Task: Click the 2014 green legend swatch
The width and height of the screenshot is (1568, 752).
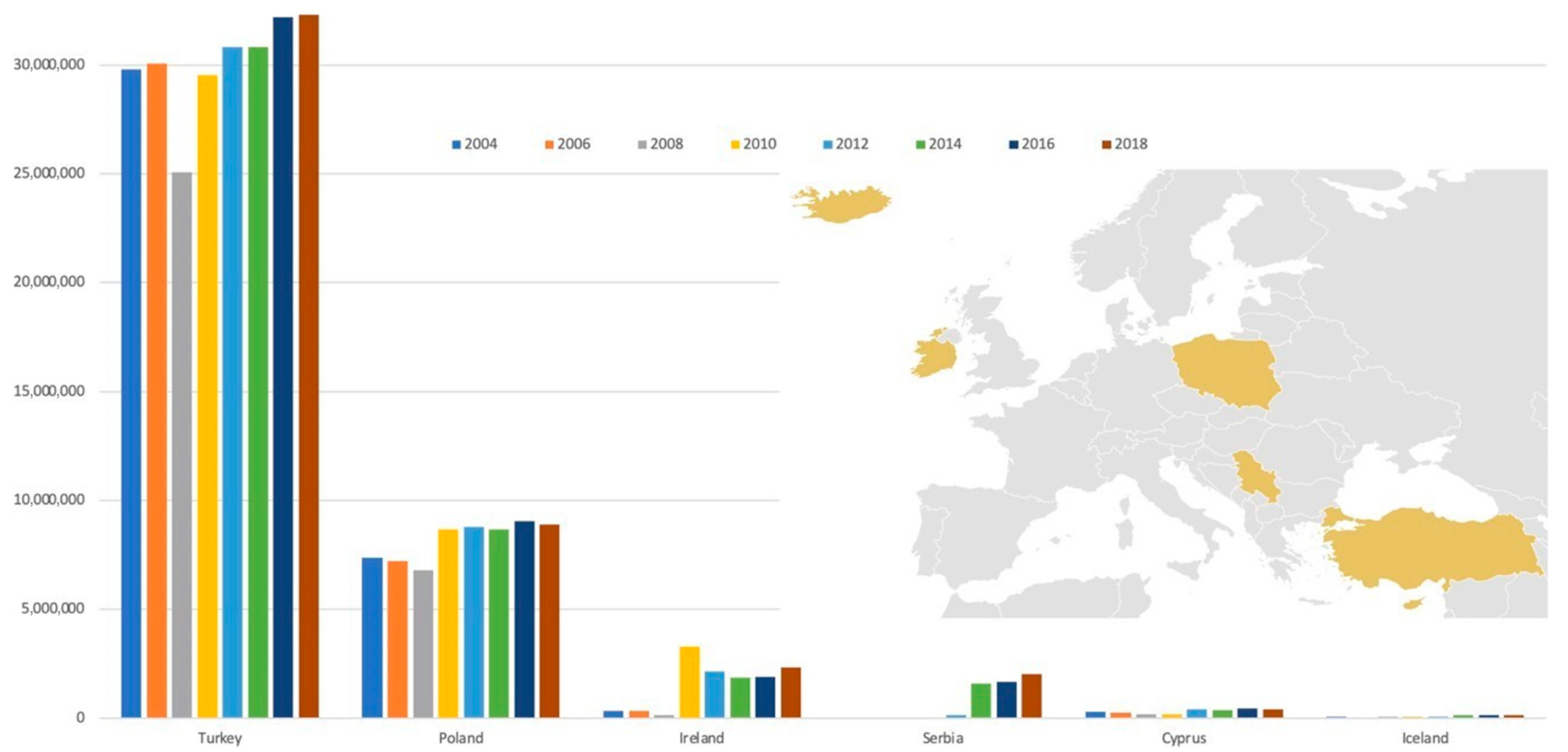Action: 920,145
